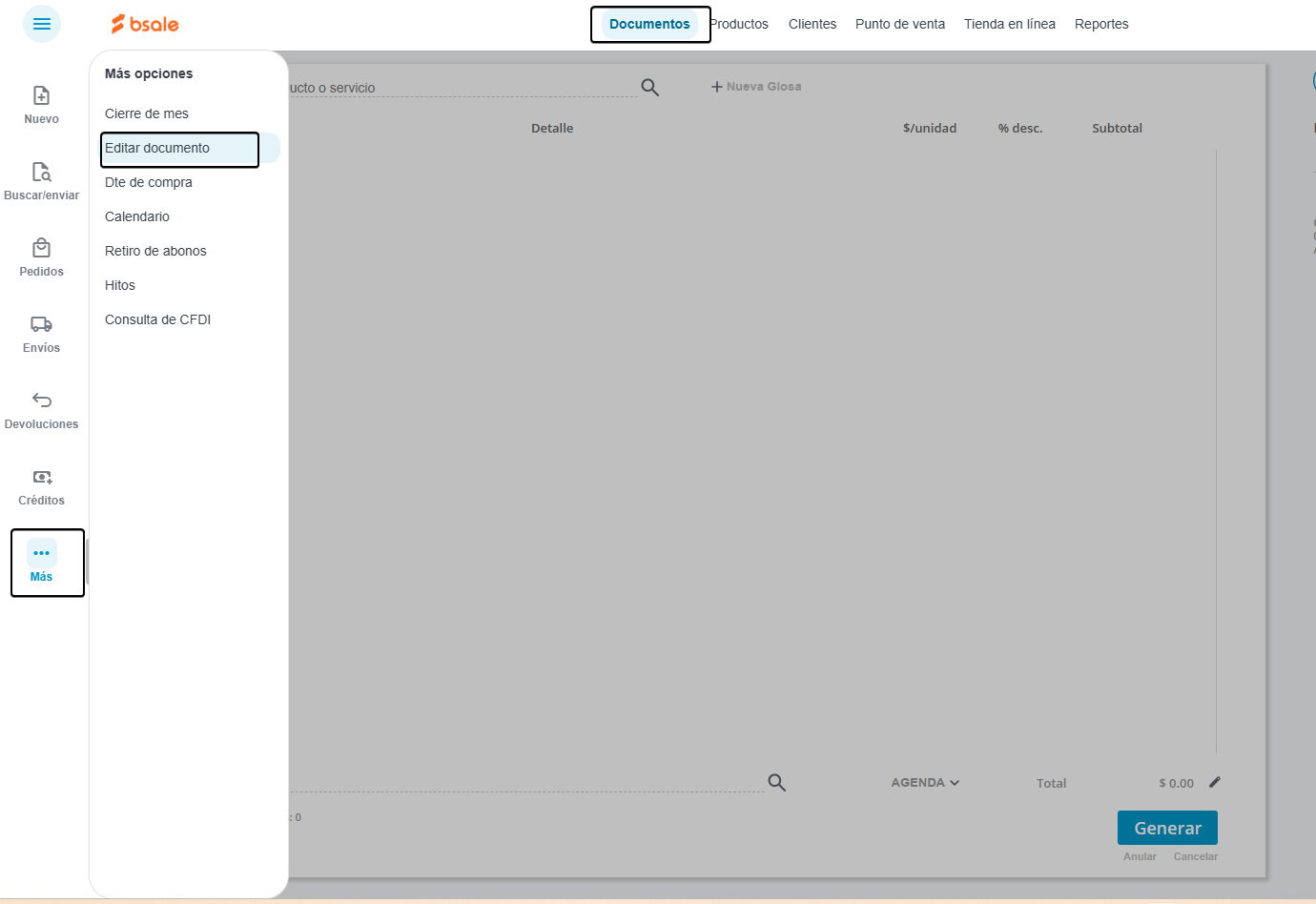The image size is (1316, 904).
Task: Expand the AGENDA dropdown
Action: click(925, 783)
